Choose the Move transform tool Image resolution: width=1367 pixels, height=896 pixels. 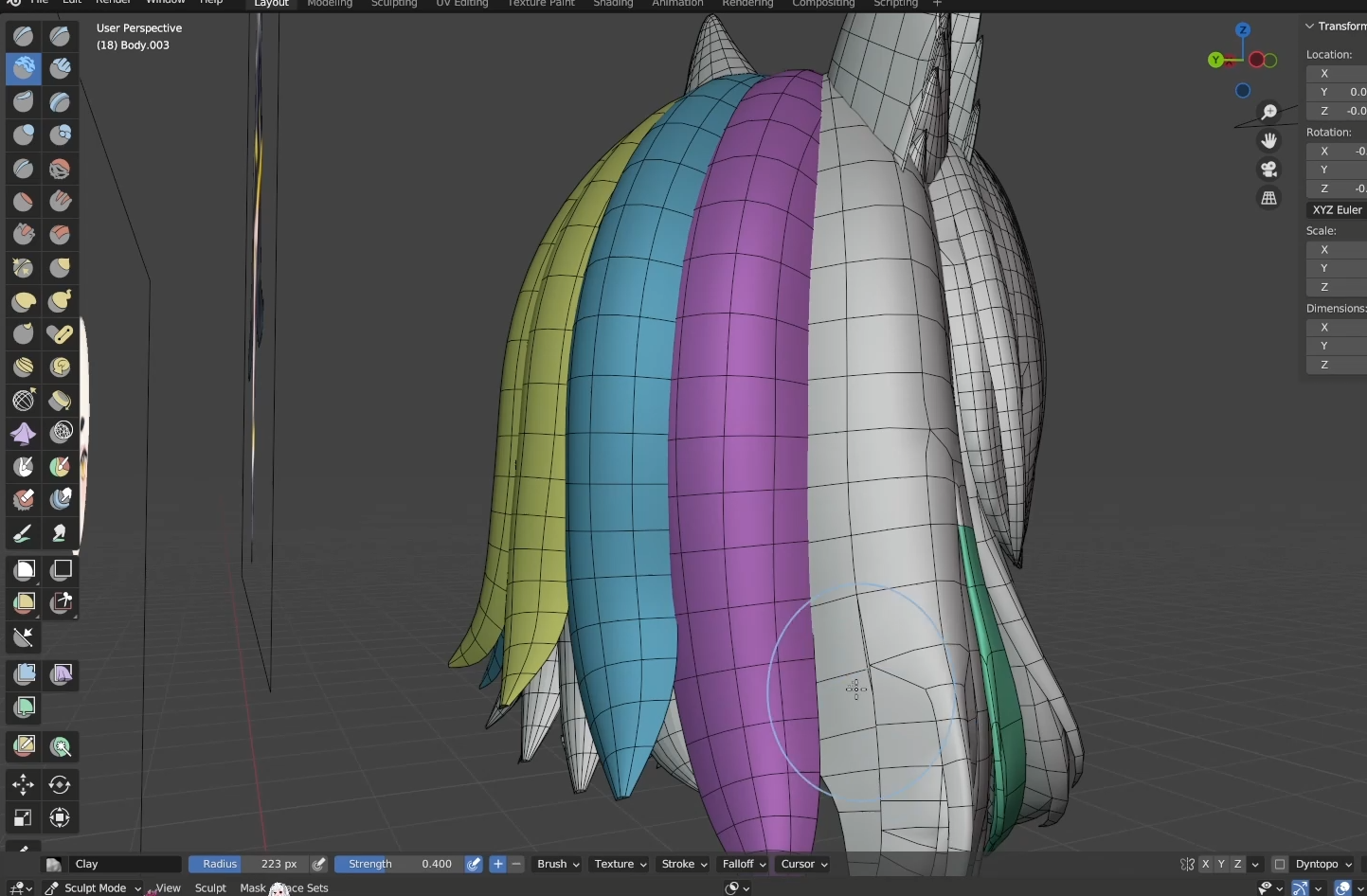pyautogui.click(x=24, y=784)
